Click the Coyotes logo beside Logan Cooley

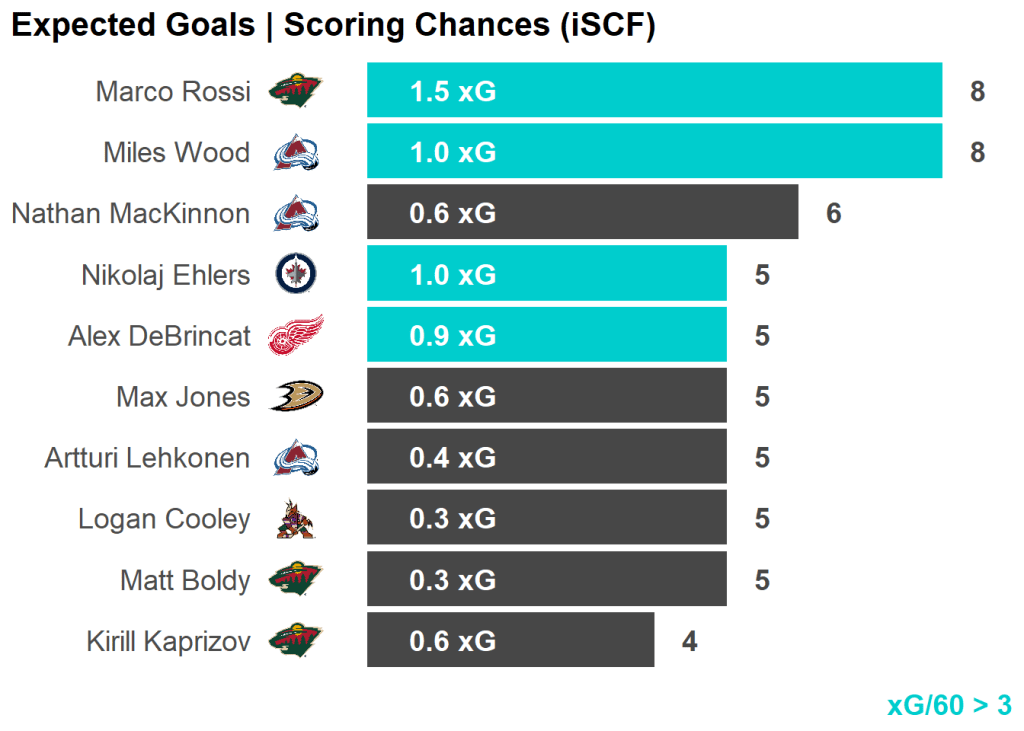point(296,519)
